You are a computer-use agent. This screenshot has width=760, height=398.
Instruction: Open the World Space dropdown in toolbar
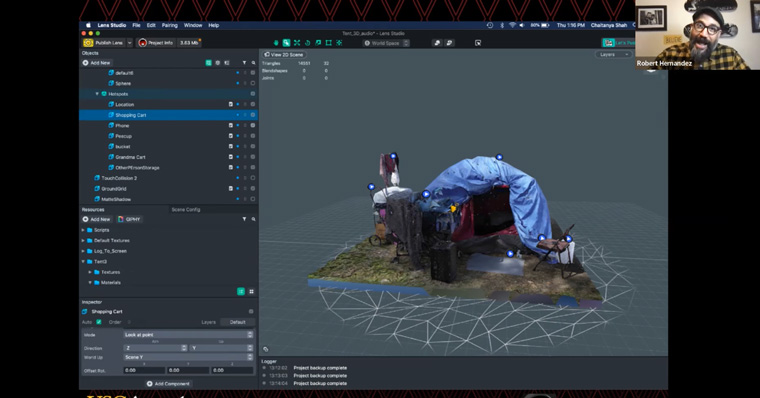click(x=386, y=43)
